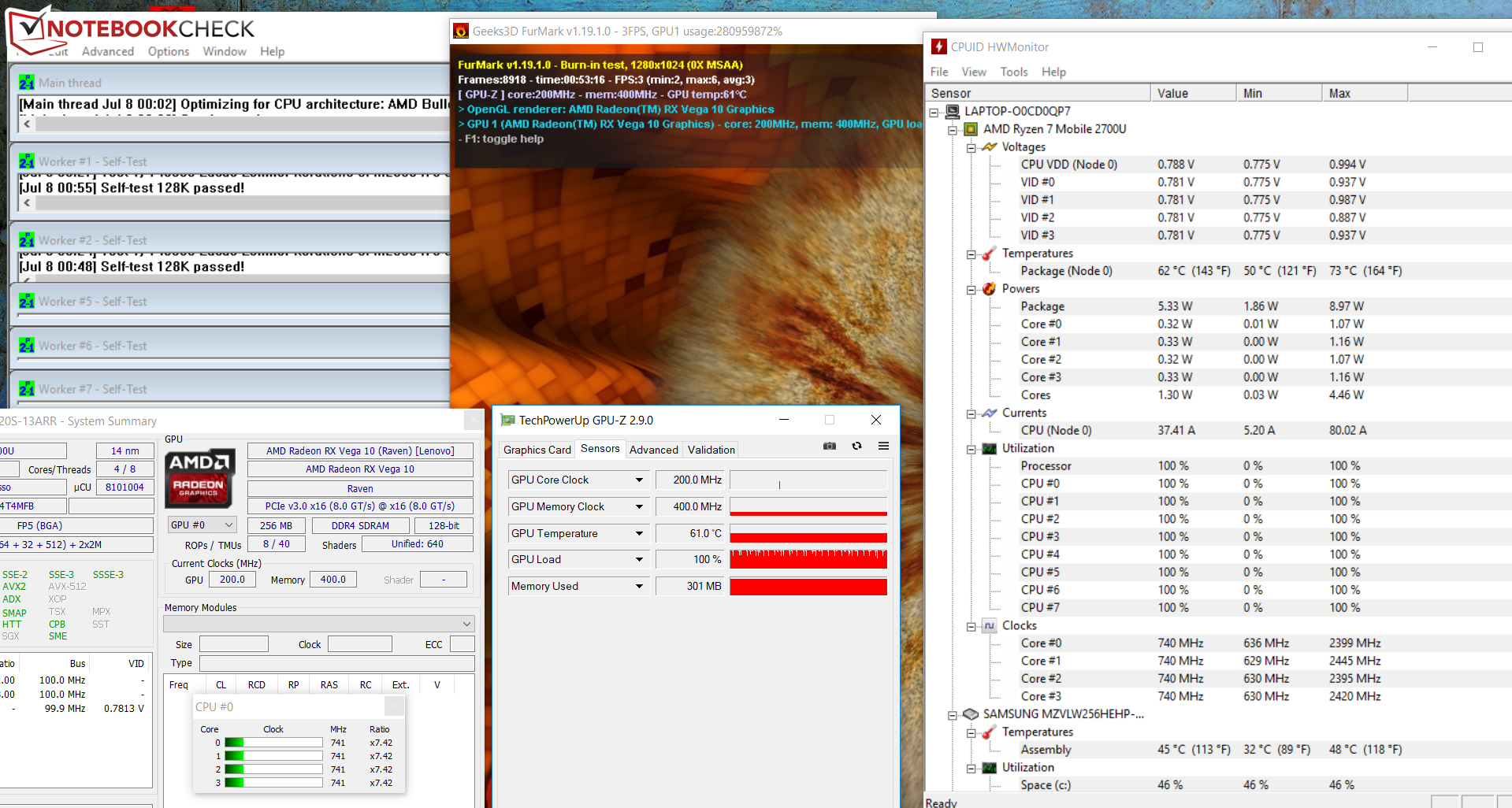Close the CPU #0 clock popup
This screenshot has width=1512, height=808.
tap(395, 706)
